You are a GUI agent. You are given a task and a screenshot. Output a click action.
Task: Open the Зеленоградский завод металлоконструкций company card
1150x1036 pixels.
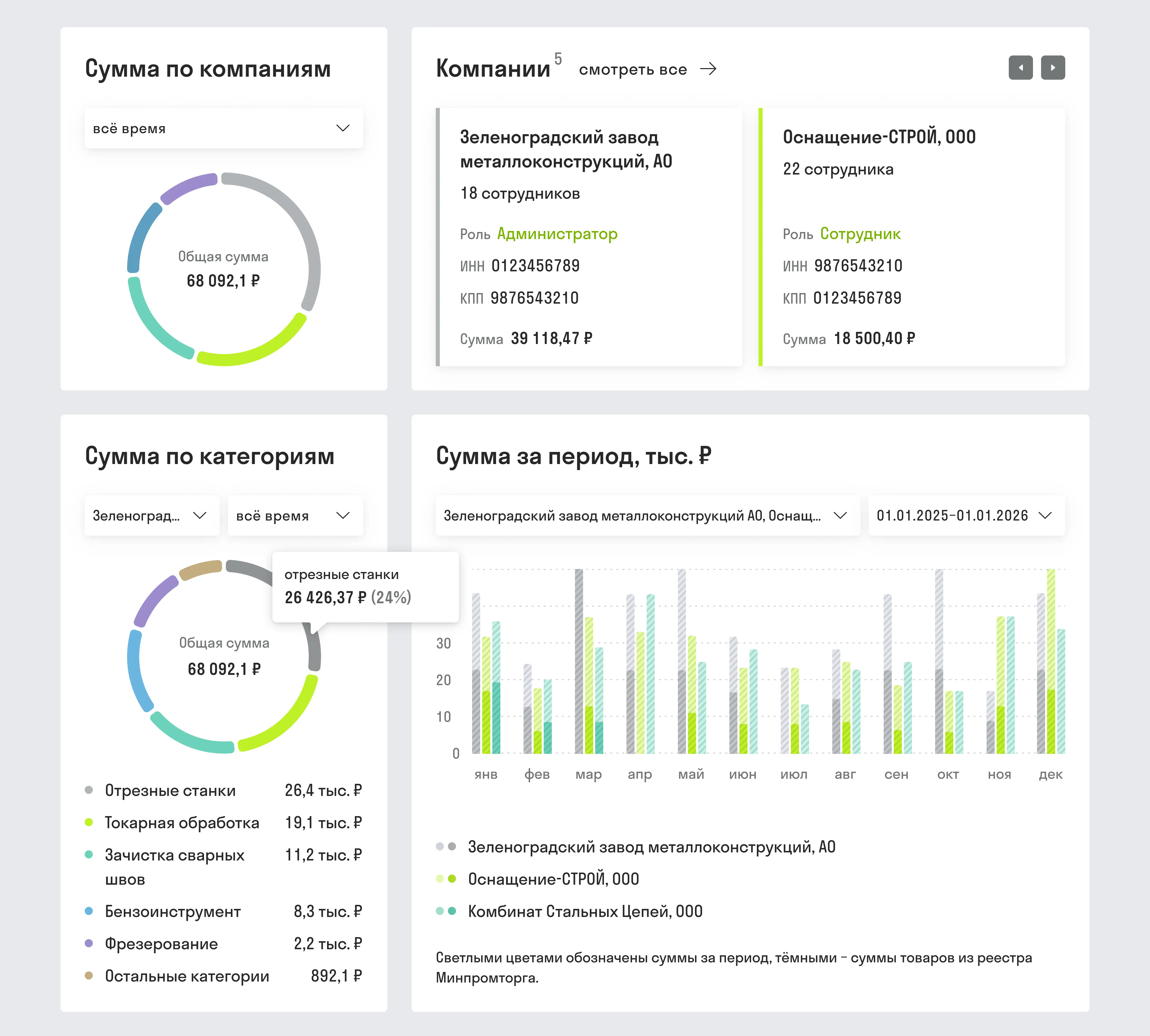point(589,237)
